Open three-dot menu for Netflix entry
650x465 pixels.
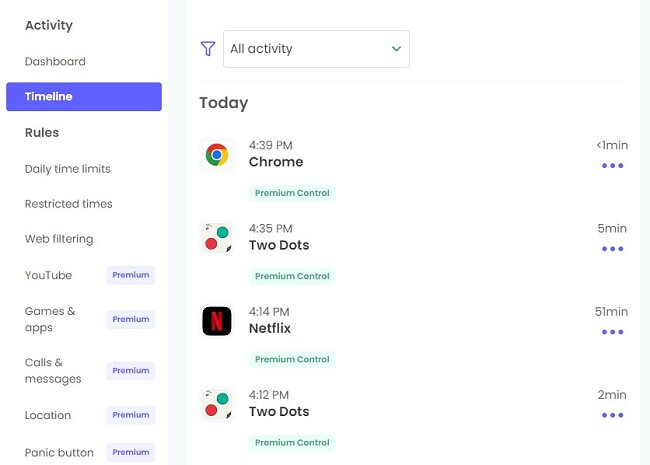[612, 332]
